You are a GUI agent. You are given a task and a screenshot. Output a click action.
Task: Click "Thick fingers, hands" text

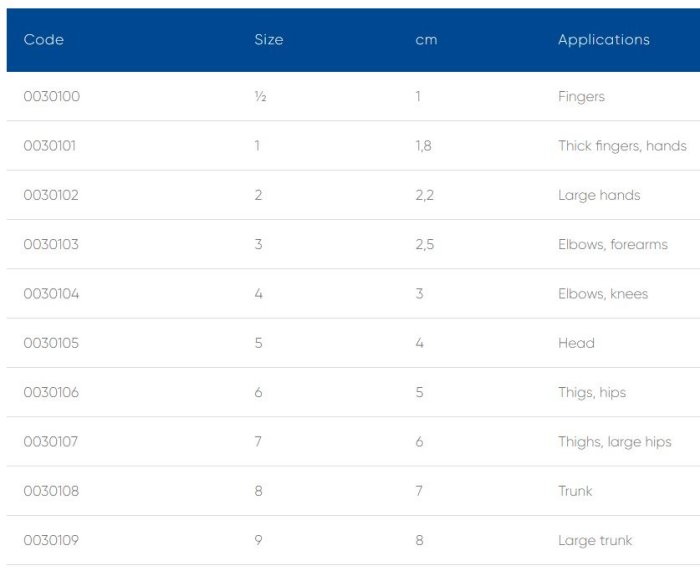pyautogui.click(x=622, y=146)
